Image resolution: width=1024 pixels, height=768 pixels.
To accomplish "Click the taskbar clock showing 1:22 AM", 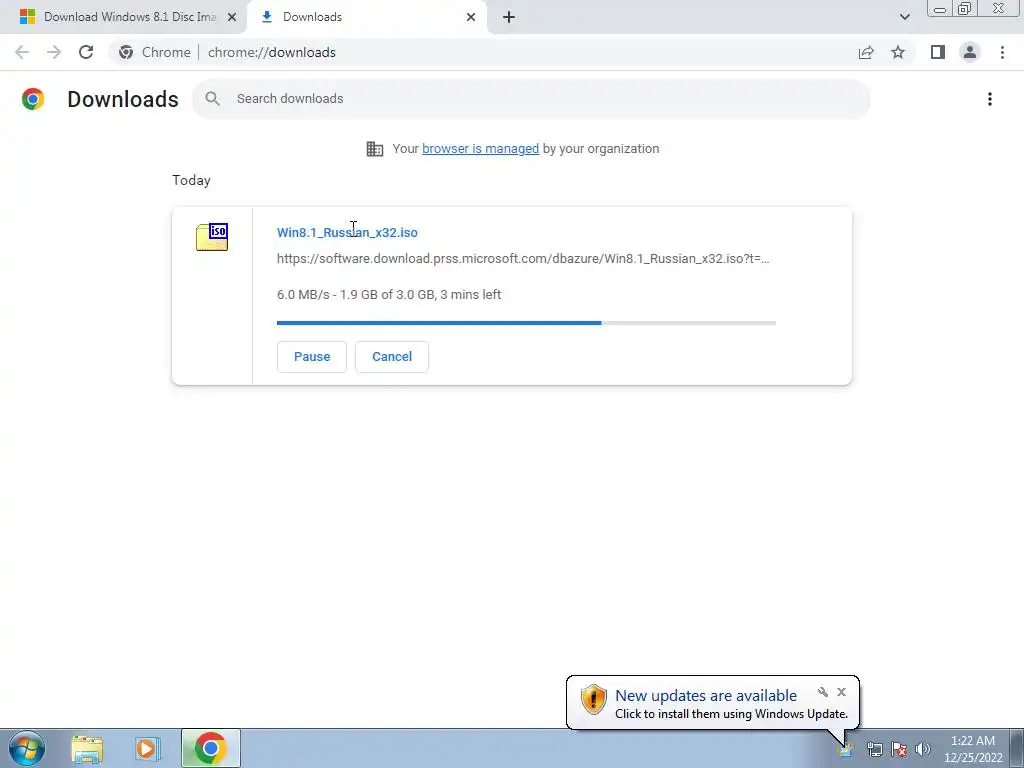I will [x=973, y=749].
